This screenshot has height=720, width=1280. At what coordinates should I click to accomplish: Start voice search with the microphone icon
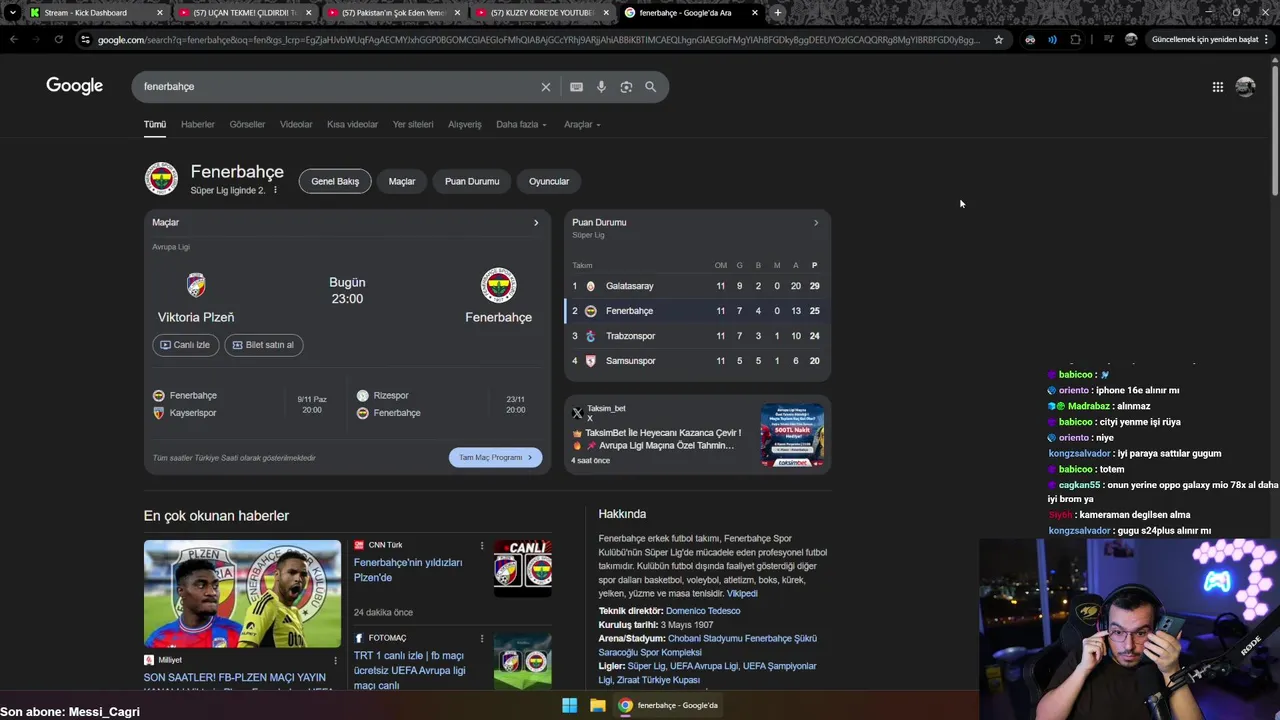point(601,87)
